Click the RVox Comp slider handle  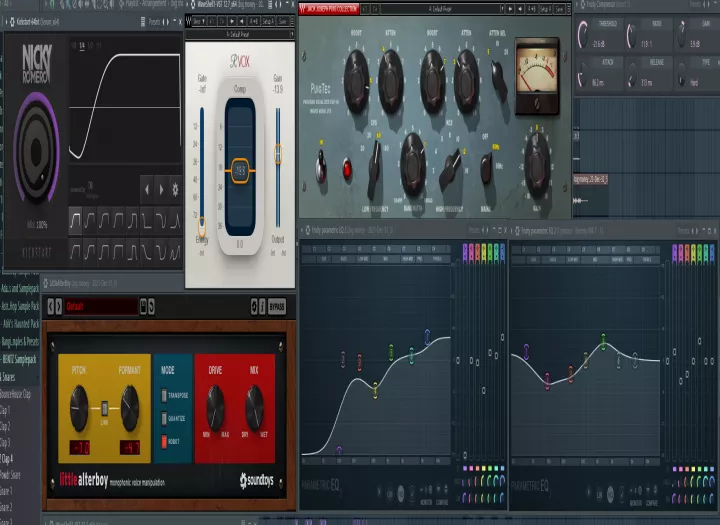click(240, 171)
